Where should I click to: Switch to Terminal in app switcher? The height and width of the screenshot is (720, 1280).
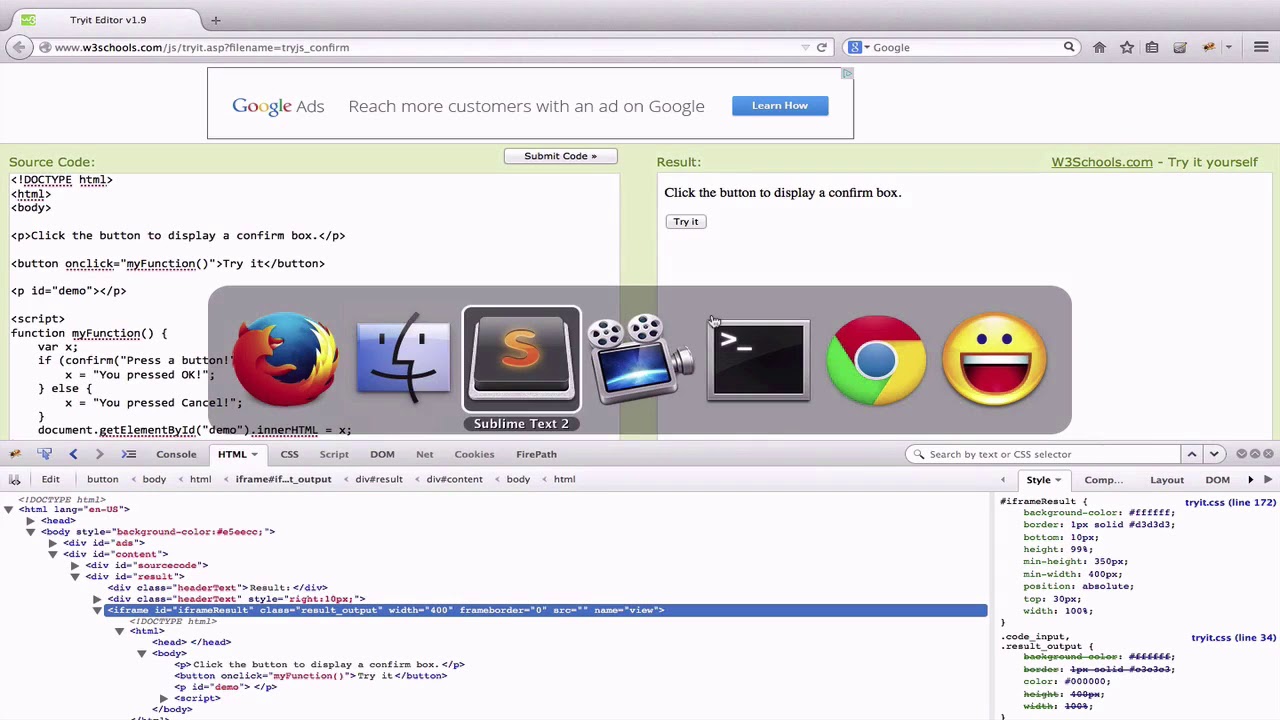coord(758,360)
